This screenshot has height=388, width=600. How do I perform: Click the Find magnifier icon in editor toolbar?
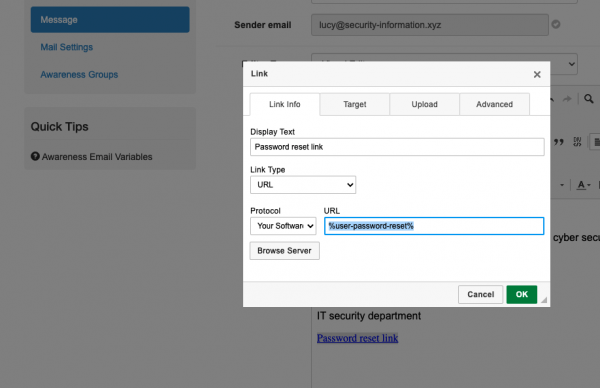pos(589,99)
